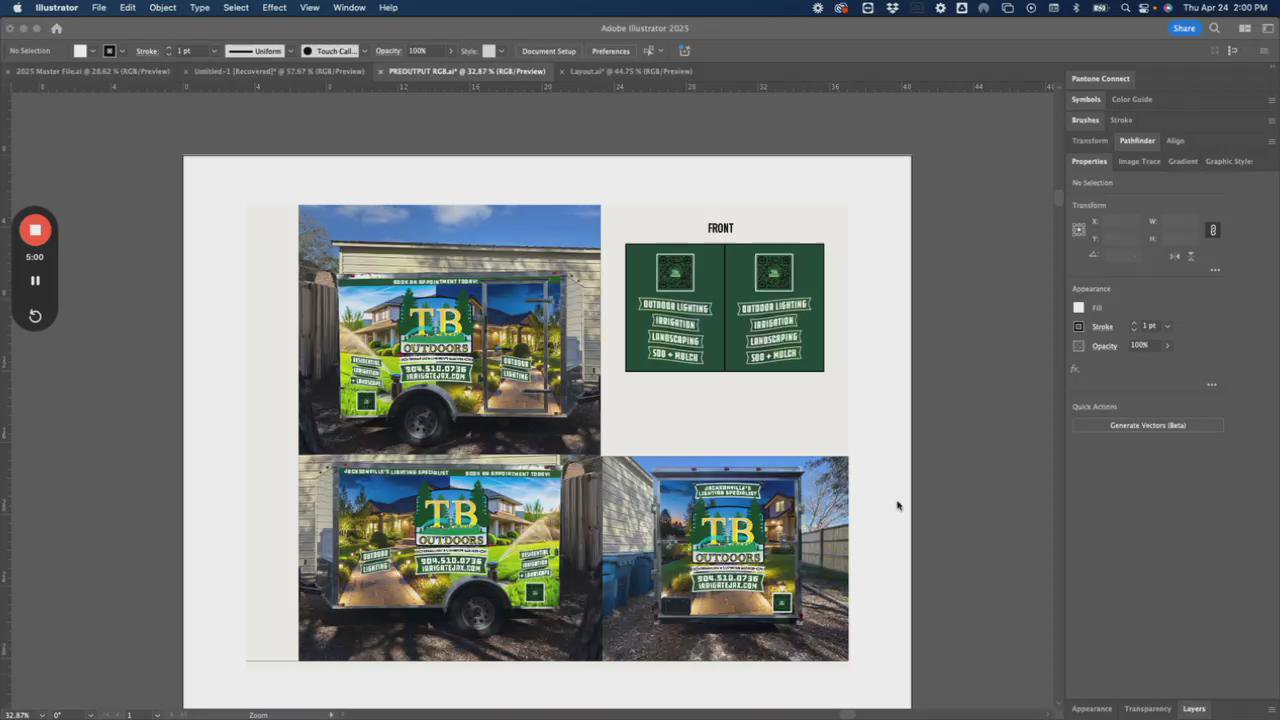Screen dimensions: 1280x720
Task: Open the Touch Calligraphic brush dropdown
Action: (364, 51)
